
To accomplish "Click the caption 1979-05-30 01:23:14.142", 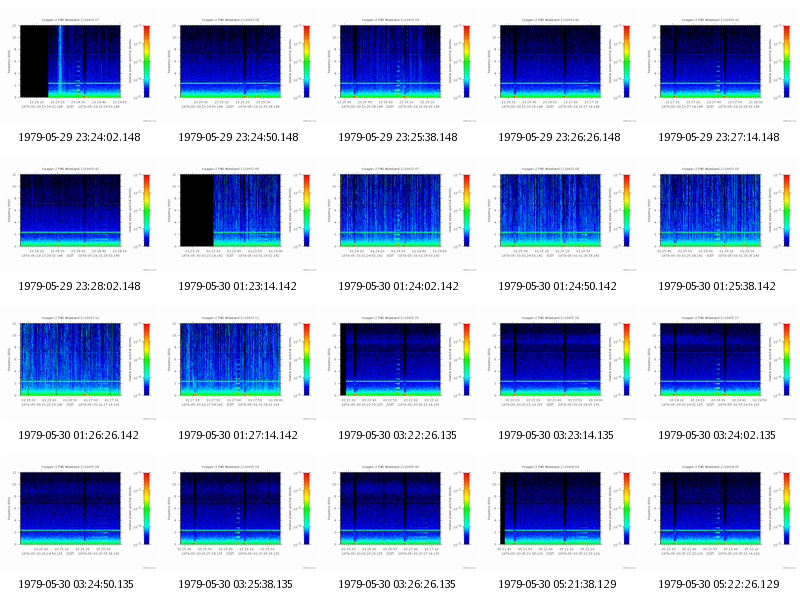I will coord(237,286).
